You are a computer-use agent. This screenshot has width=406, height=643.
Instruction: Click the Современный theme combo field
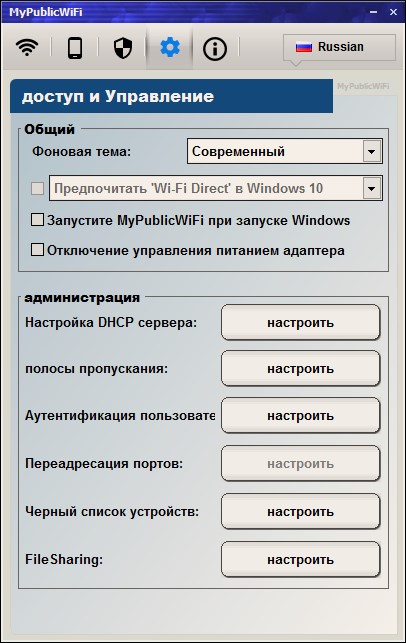pos(285,151)
